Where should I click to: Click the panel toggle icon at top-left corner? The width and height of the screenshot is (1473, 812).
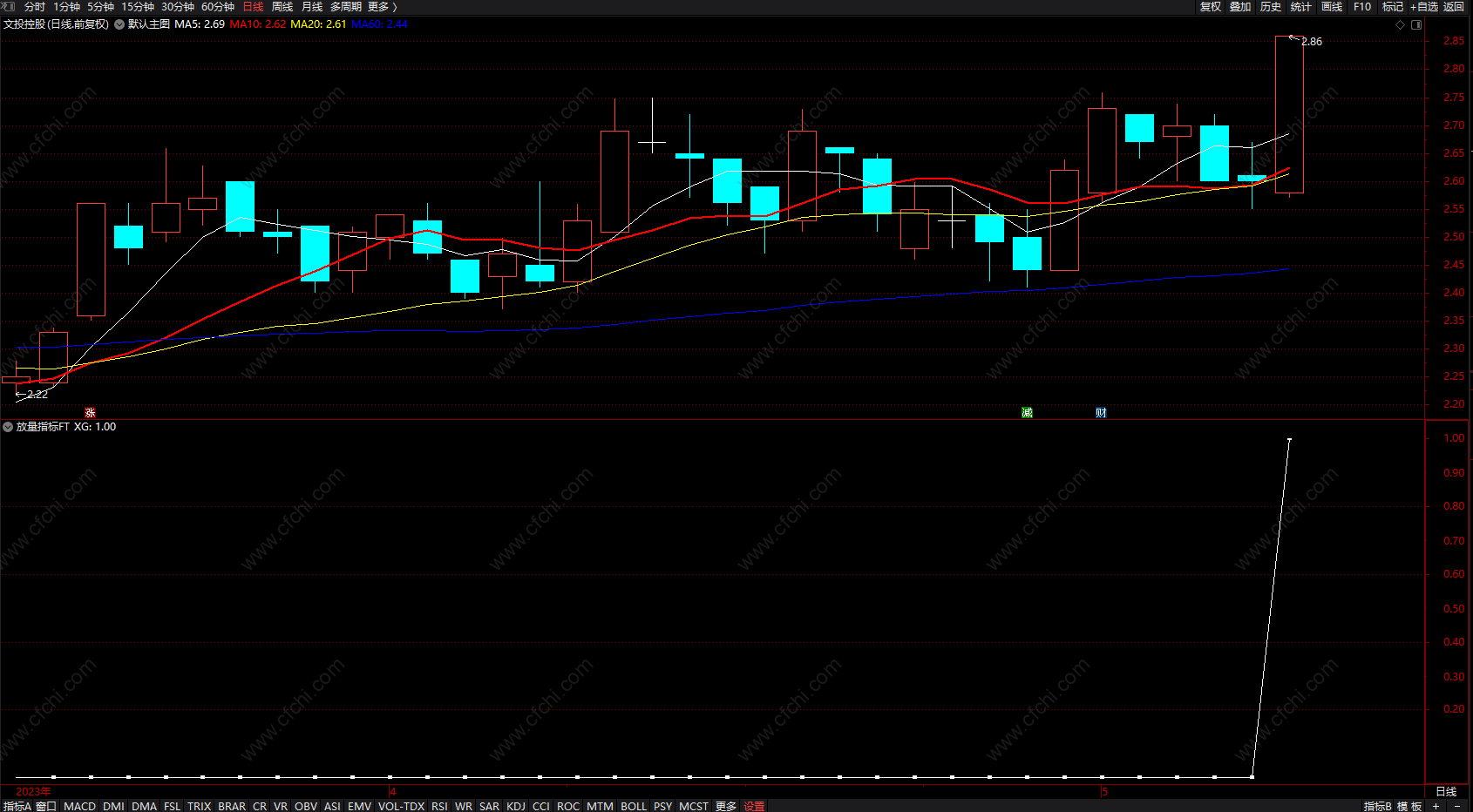[x=8, y=6]
